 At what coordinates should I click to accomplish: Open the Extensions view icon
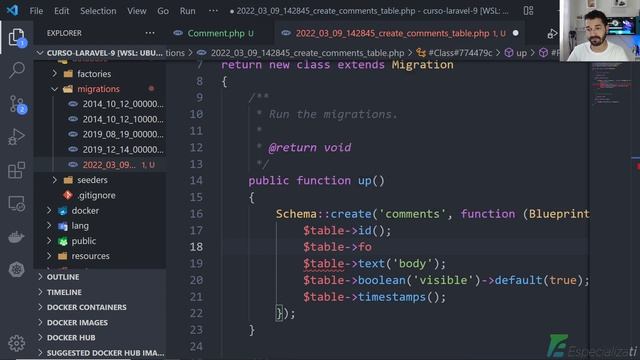click(16, 170)
